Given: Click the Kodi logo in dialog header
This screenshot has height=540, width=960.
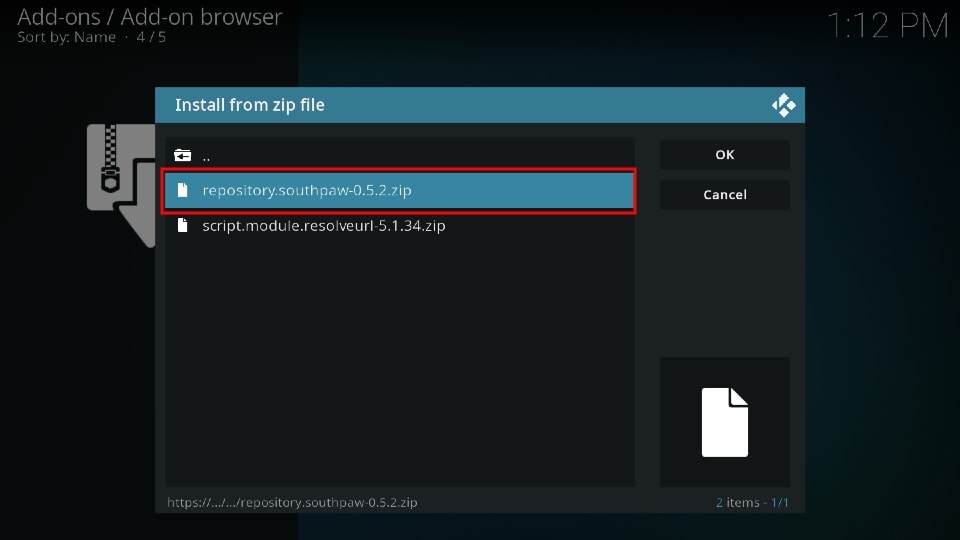Looking at the screenshot, I should pos(783,105).
